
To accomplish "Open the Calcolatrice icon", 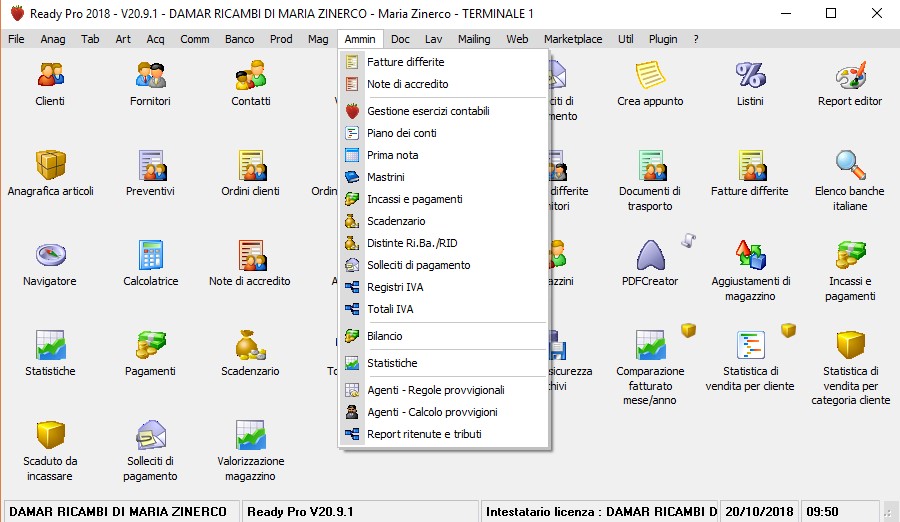I will (x=150, y=255).
